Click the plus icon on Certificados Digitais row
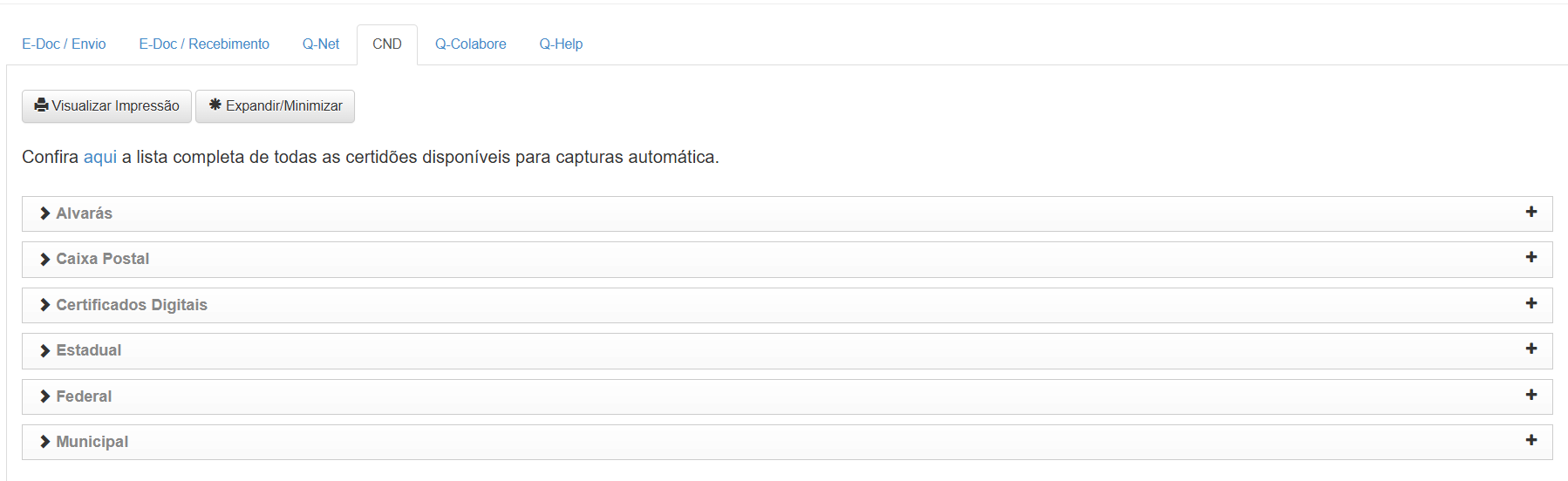The image size is (1568, 481). 1531,303
